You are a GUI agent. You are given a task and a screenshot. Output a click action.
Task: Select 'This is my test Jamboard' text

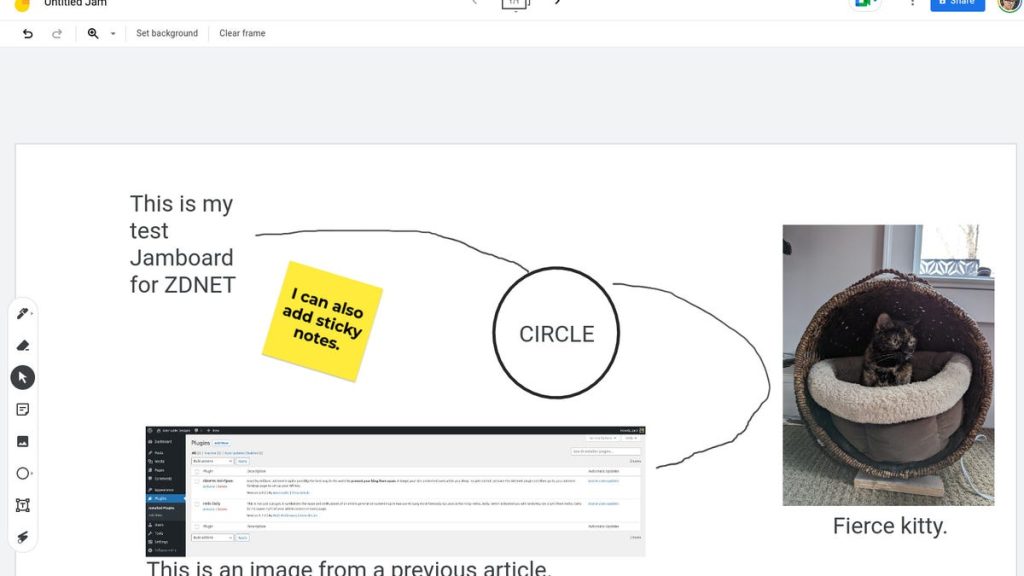pyautogui.click(x=182, y=244)
